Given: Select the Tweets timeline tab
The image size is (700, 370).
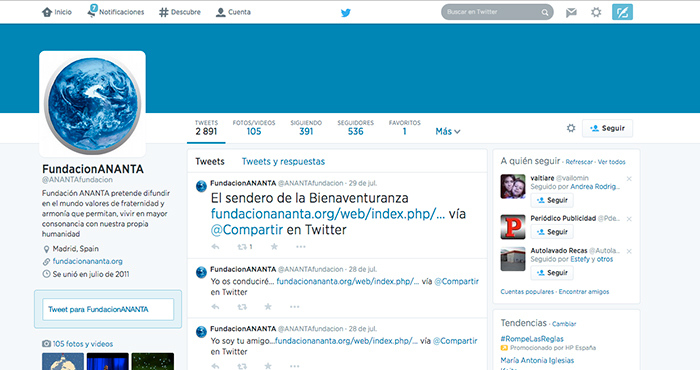Looking at the screenshot, I should (210, 162).
